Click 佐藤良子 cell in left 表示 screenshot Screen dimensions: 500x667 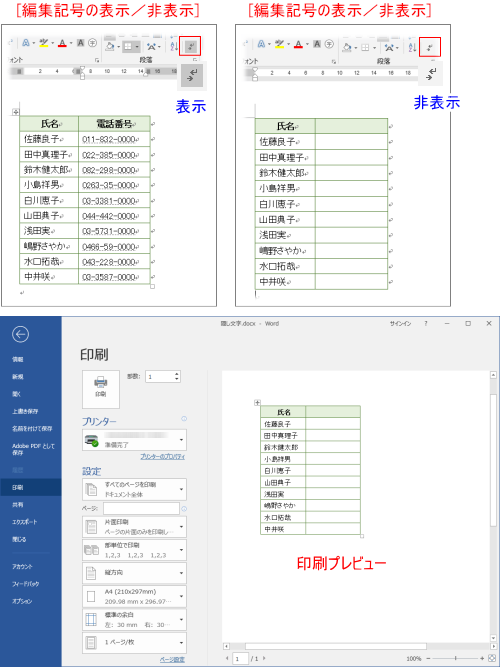point(49,139)
